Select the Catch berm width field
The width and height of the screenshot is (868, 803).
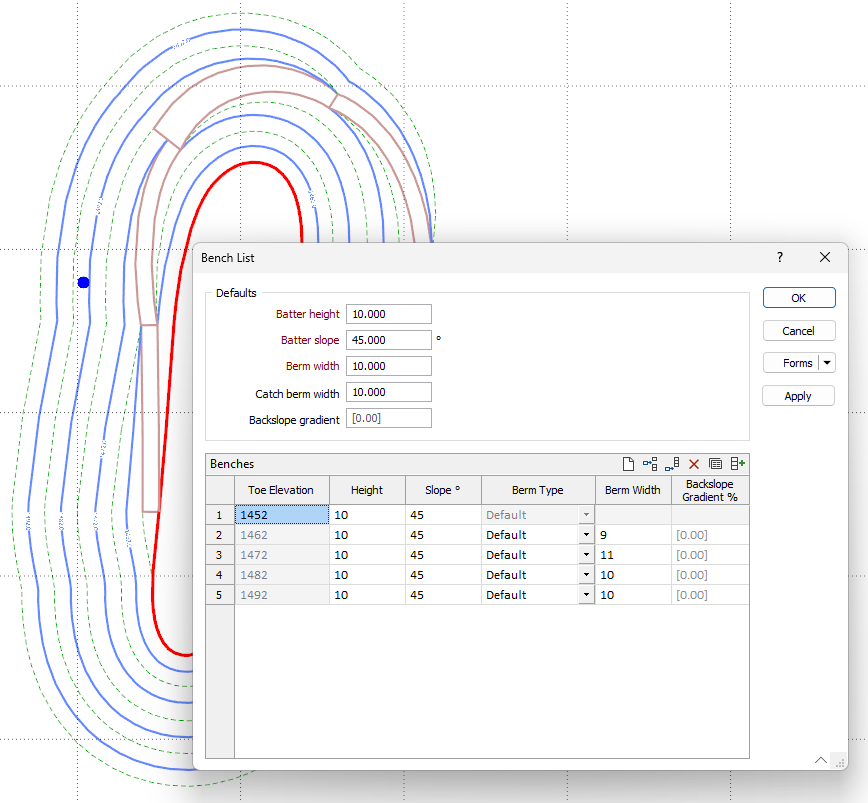[x=389, y=392]
